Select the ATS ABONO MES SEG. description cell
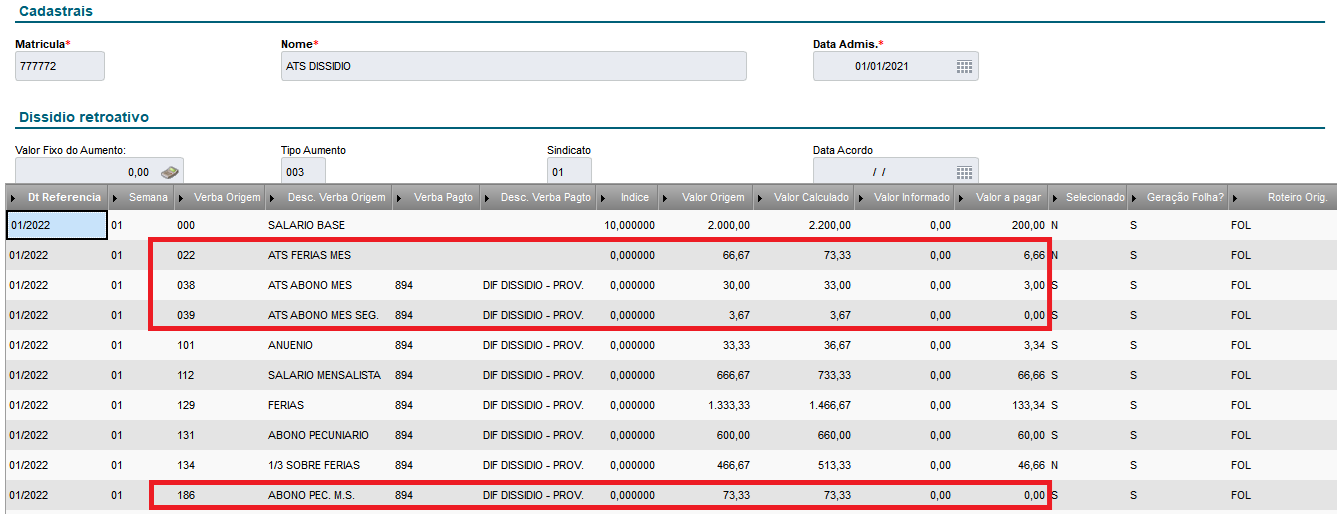The height and width of the screenshot is (514, 1337). point(323,315)
